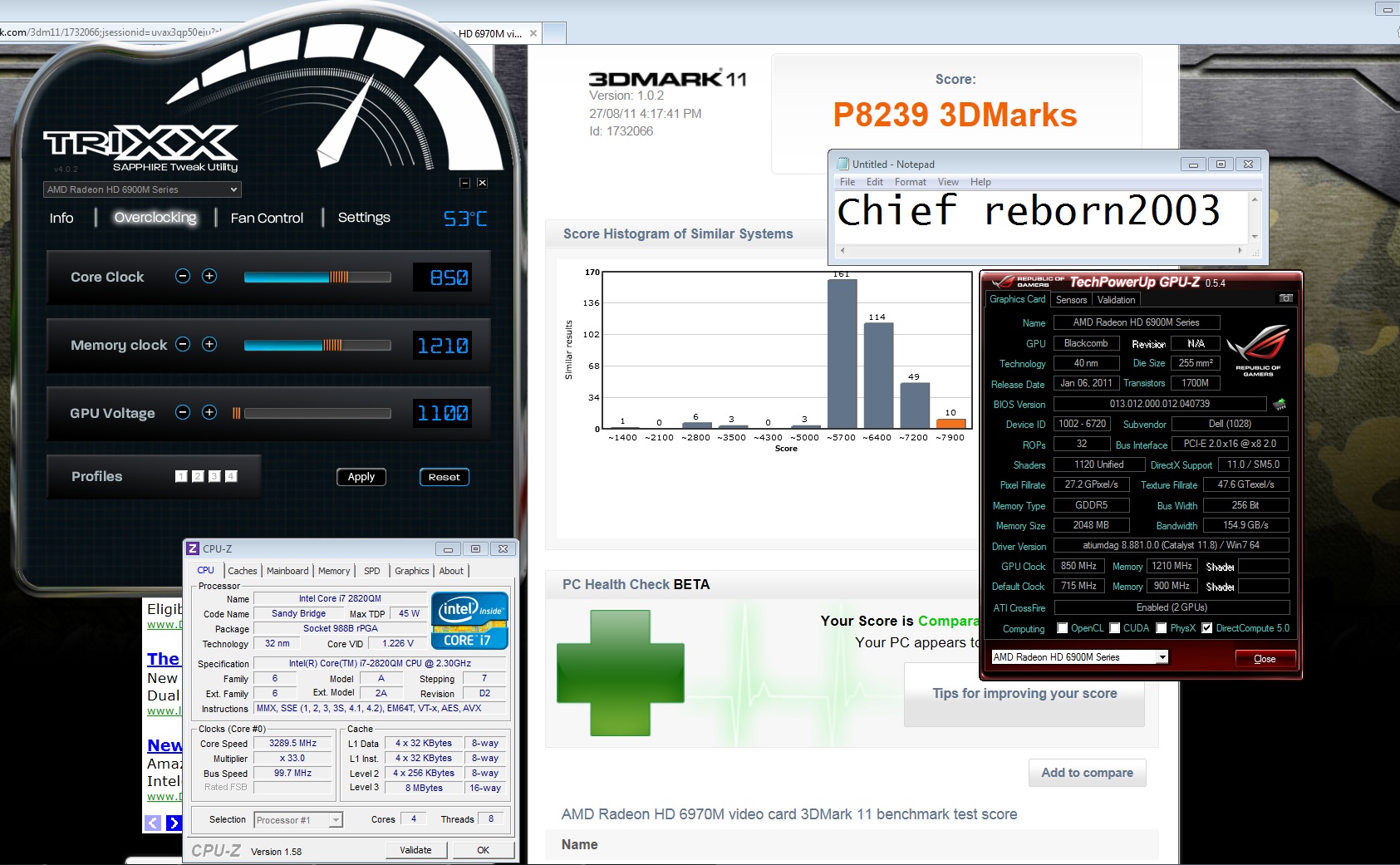
Task: Click the Memory clock slider
Action: click(317, 345)
